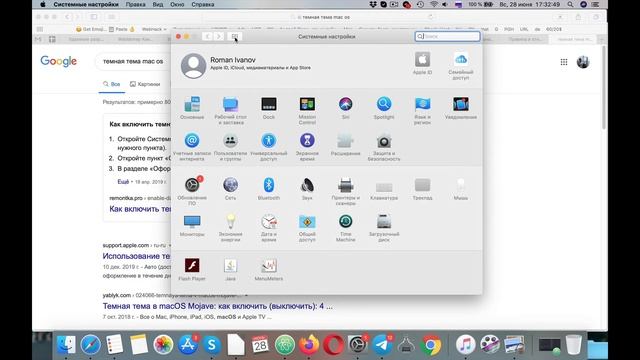Click the Safari address bar
Screen dimensions: 640x360
click(x=322, y=17)
